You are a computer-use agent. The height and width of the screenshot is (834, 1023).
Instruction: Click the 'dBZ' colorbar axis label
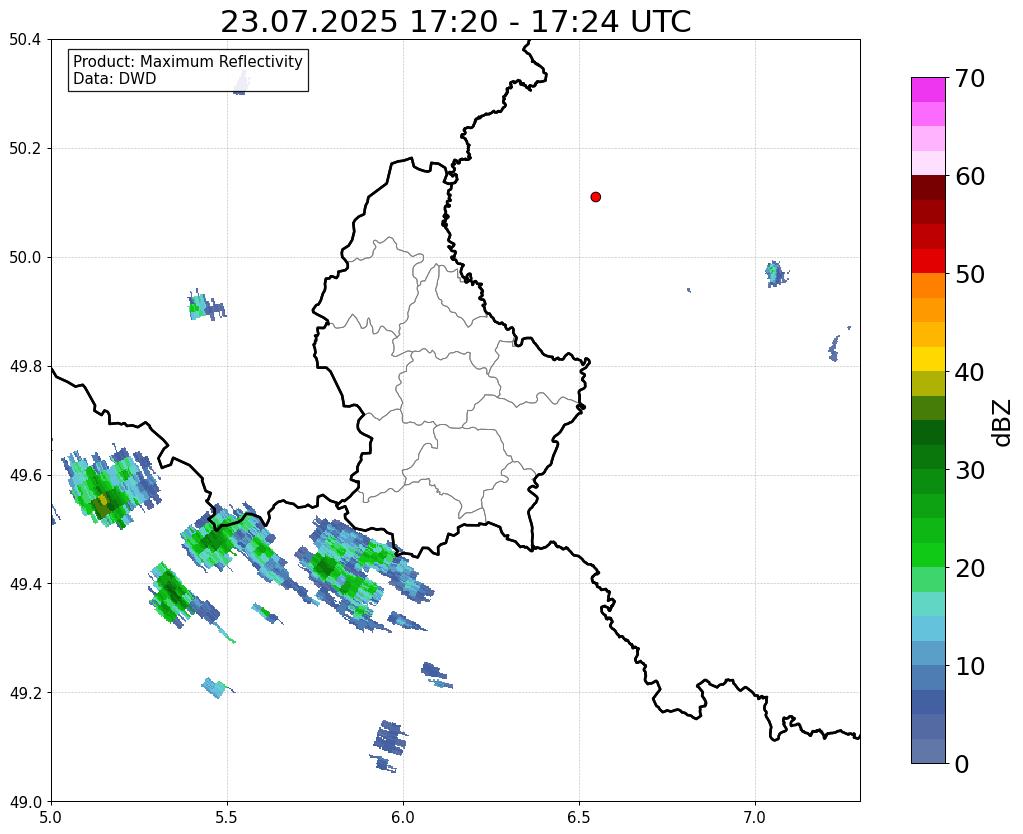(1003, 423)
